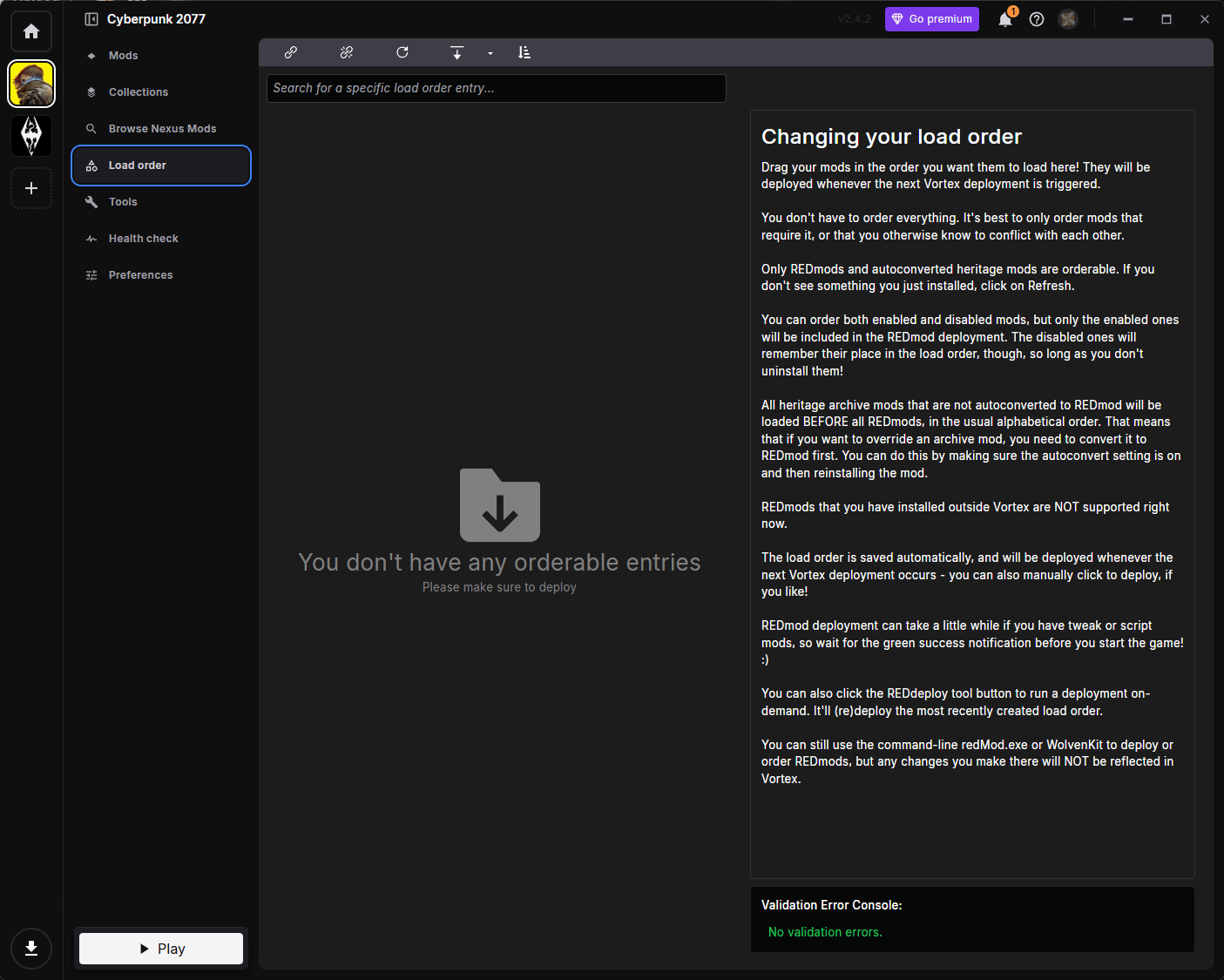Open the user profile avatar
The width and height of the screenshot is (1224, 980).
click(1068, 19)
